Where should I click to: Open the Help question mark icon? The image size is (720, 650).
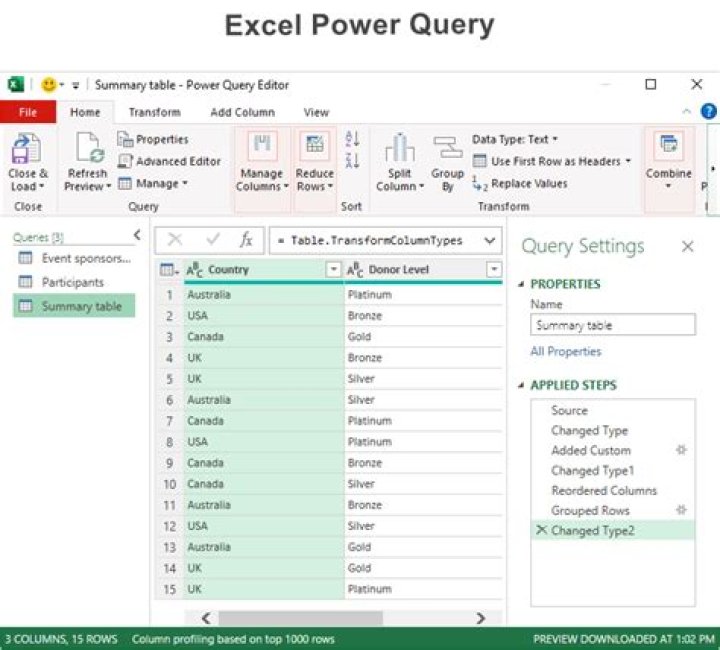pyautogui.click(x=708, y=112)
